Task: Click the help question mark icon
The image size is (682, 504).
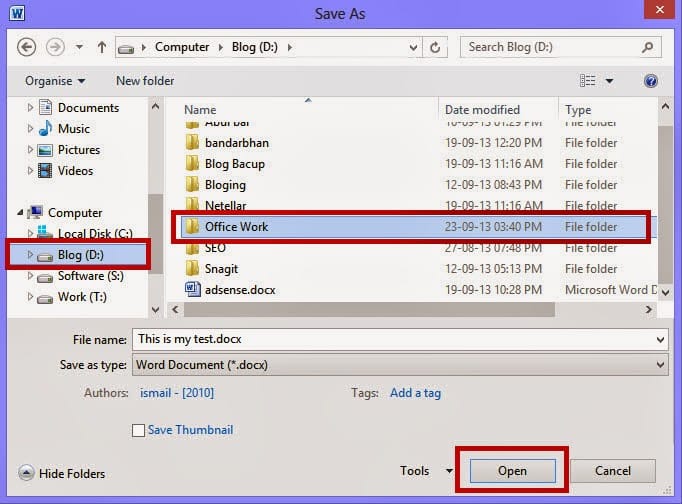Action: pyautogui.click(x=651, y=81)
